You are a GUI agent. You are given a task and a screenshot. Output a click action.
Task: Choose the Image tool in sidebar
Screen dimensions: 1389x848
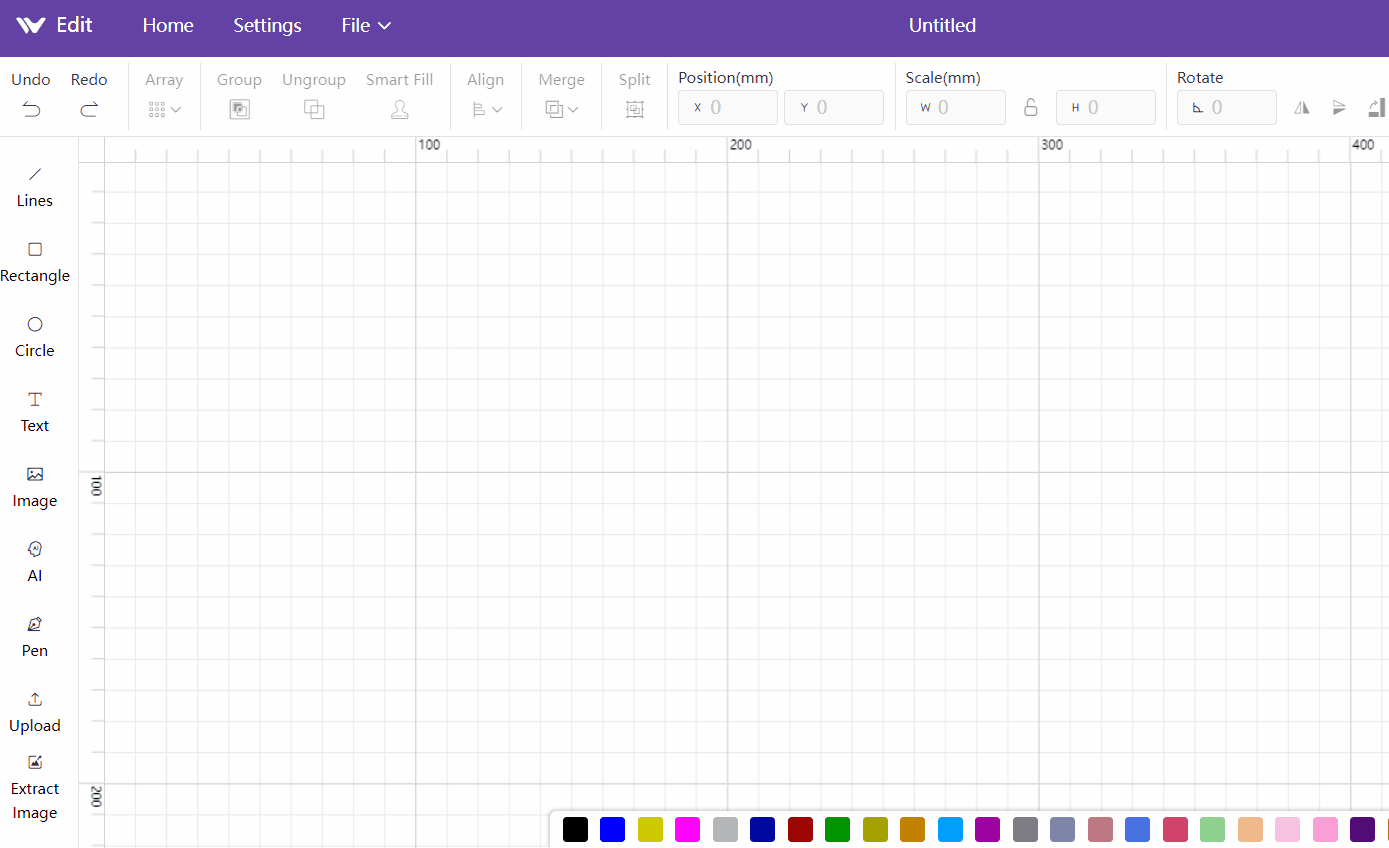[x=35, y=487]
